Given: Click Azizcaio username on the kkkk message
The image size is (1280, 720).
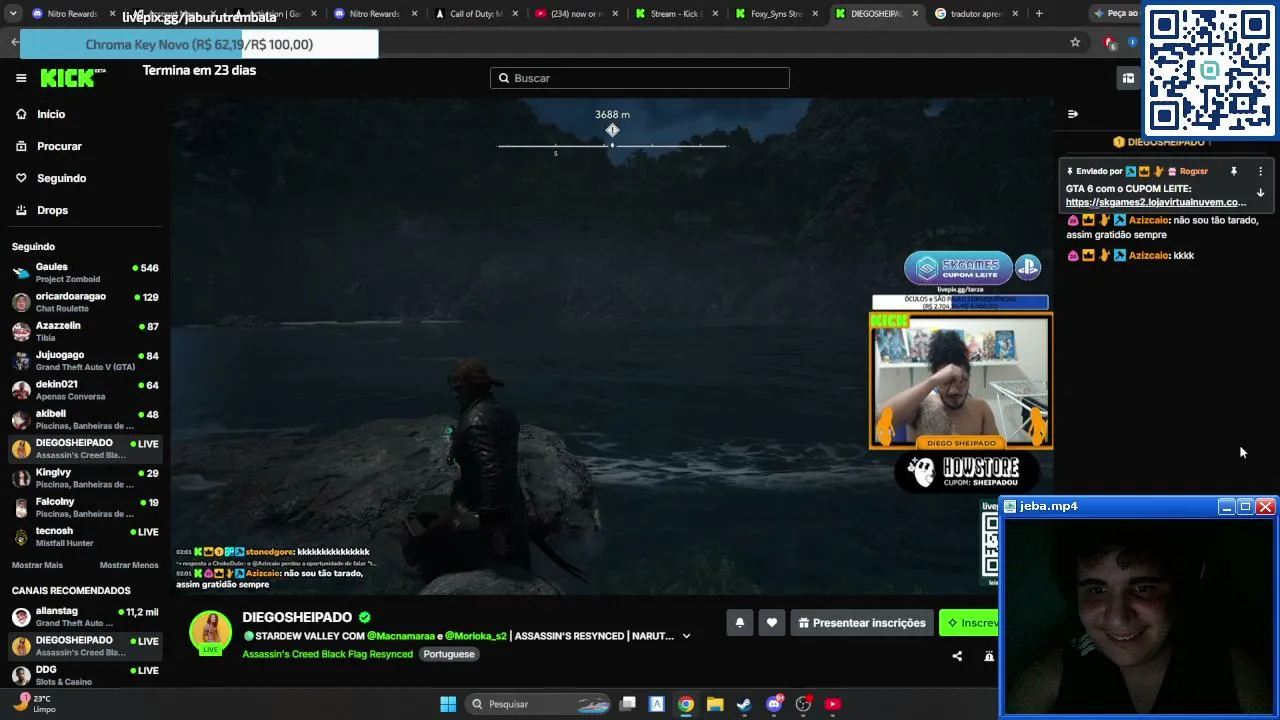Looking at the screenshot, I should (1149, 255).
